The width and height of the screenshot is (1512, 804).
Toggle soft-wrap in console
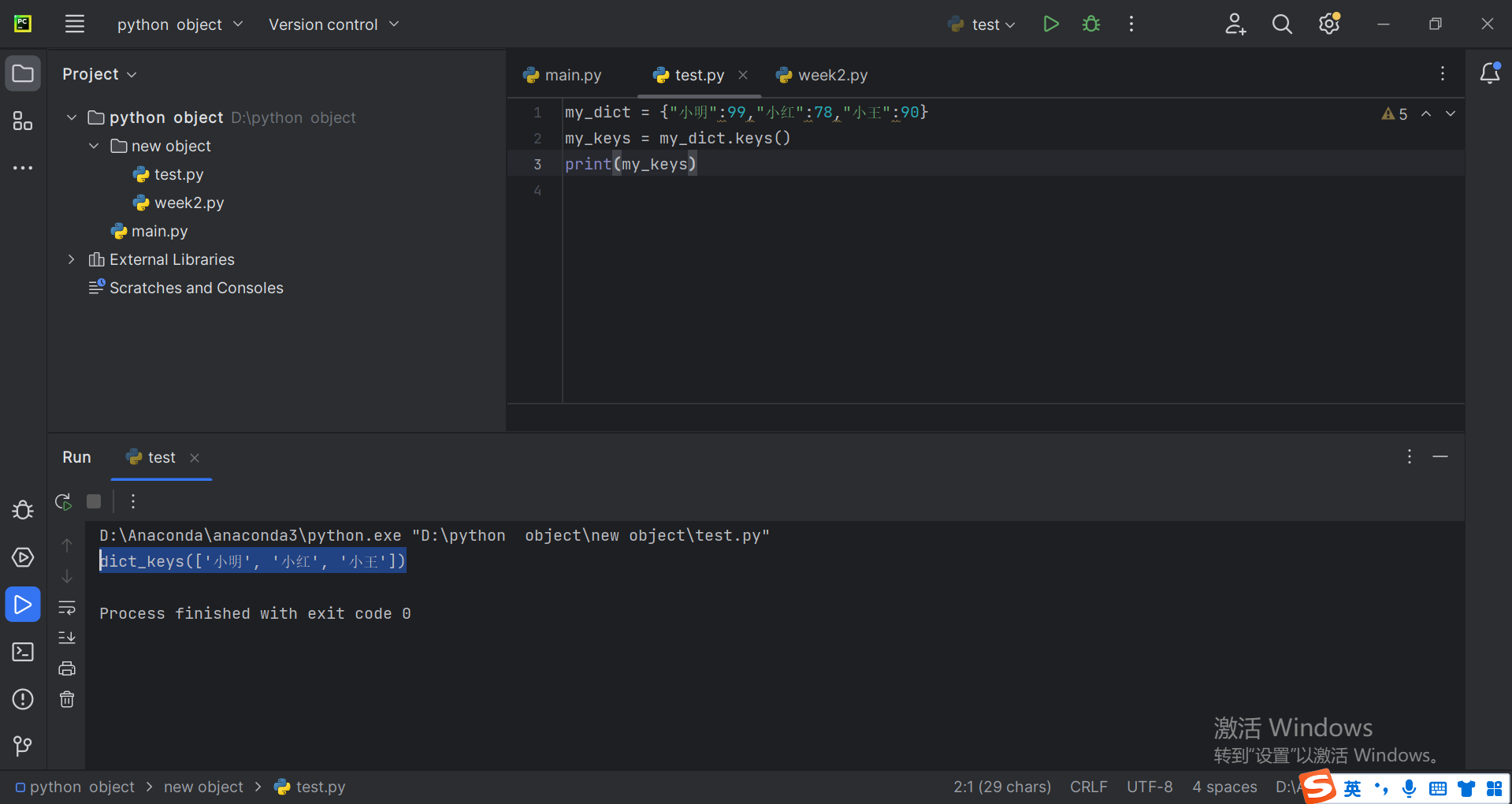click(x=67, y=608)
